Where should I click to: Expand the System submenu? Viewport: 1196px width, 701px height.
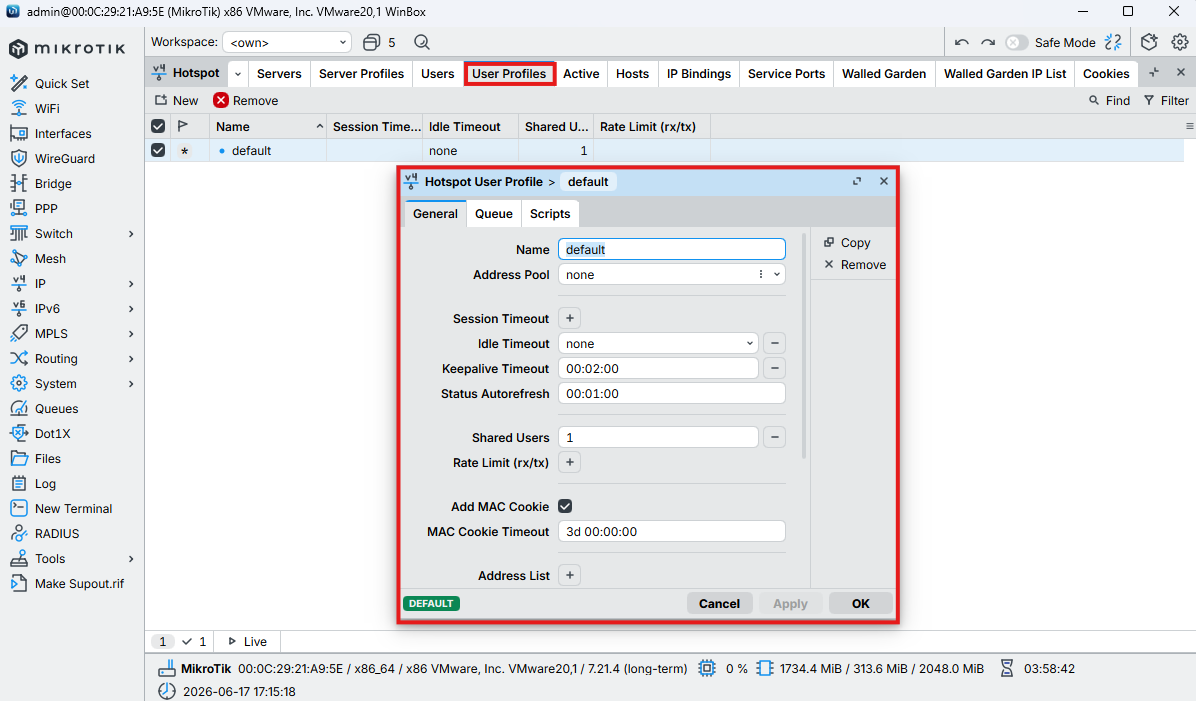[131, 384]
